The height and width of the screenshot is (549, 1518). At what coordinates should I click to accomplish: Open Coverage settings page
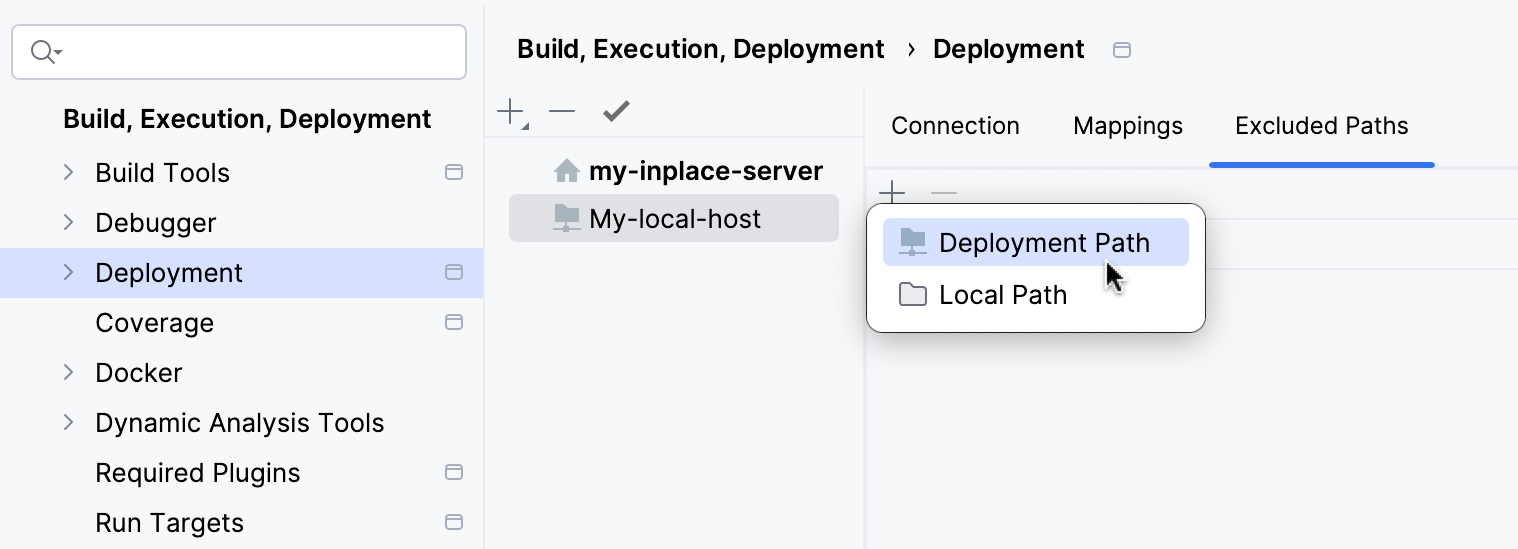[154, 323]
